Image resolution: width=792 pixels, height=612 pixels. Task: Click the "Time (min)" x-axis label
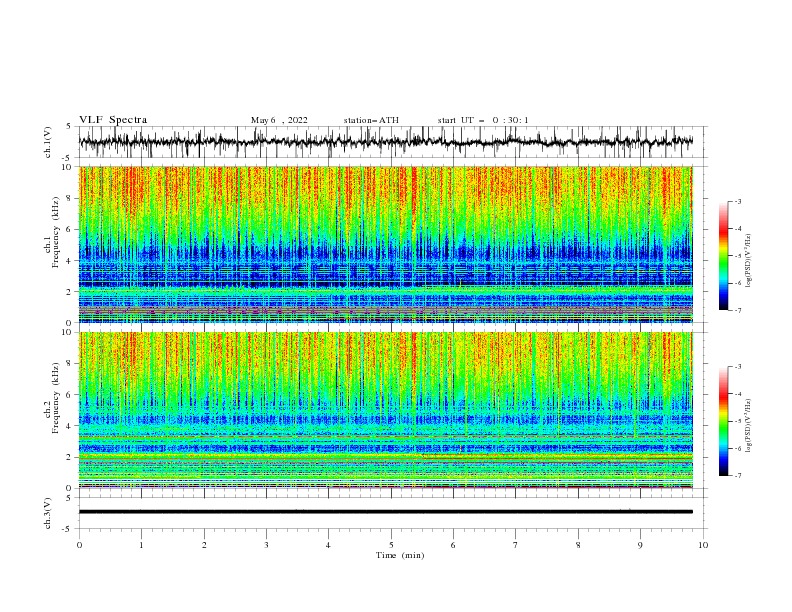(400, 555)
